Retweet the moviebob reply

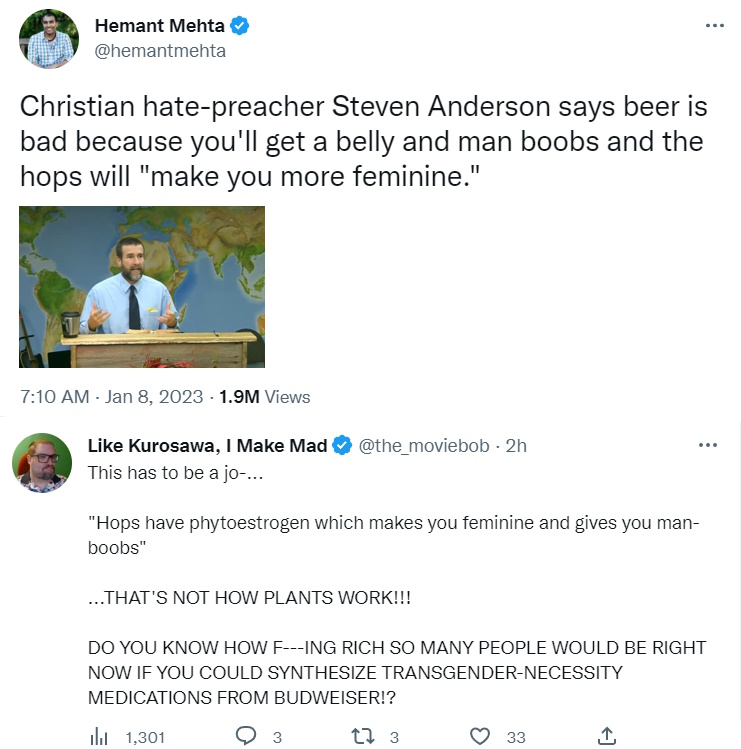tap(363, 737)
